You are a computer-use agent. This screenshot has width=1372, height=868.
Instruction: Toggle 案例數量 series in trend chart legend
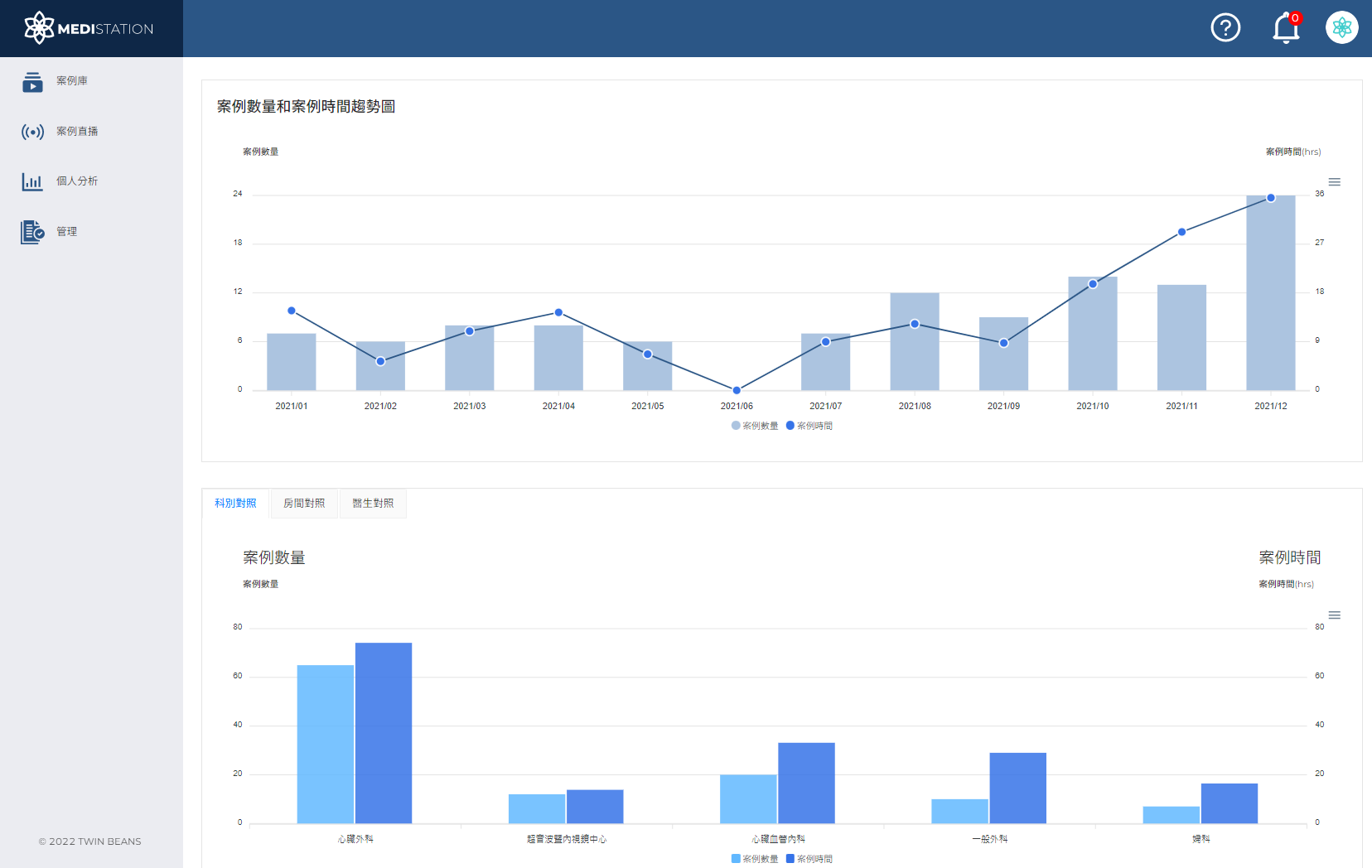pyautogui.click(x=755, y=426)
